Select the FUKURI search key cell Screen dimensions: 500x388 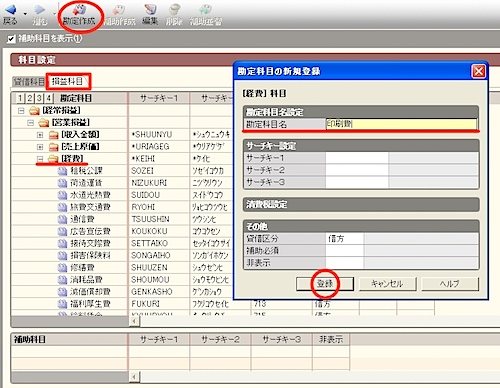coord(159,304)
